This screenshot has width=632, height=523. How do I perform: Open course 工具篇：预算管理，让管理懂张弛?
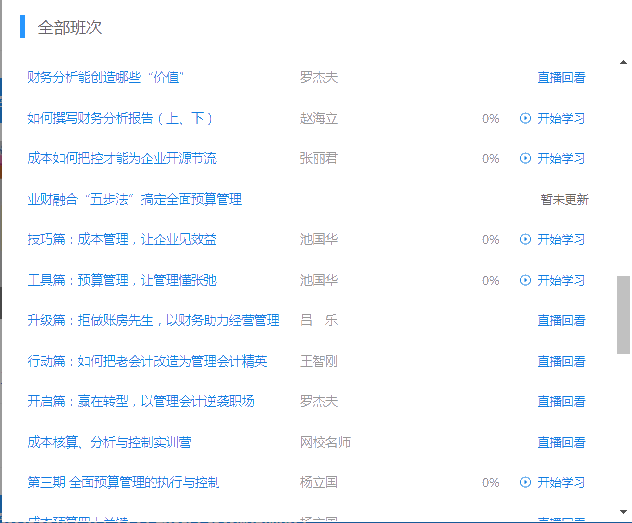[122, 280]
